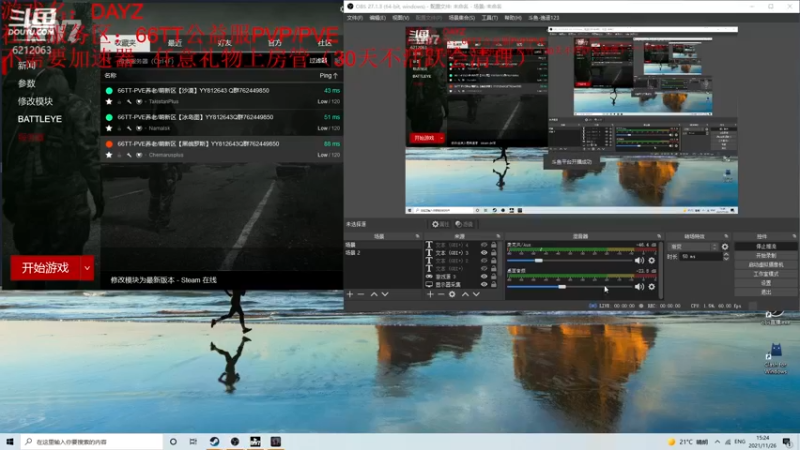
Task: Open the 编辑(E) menu in OBS
Action: tap(378, 18)
